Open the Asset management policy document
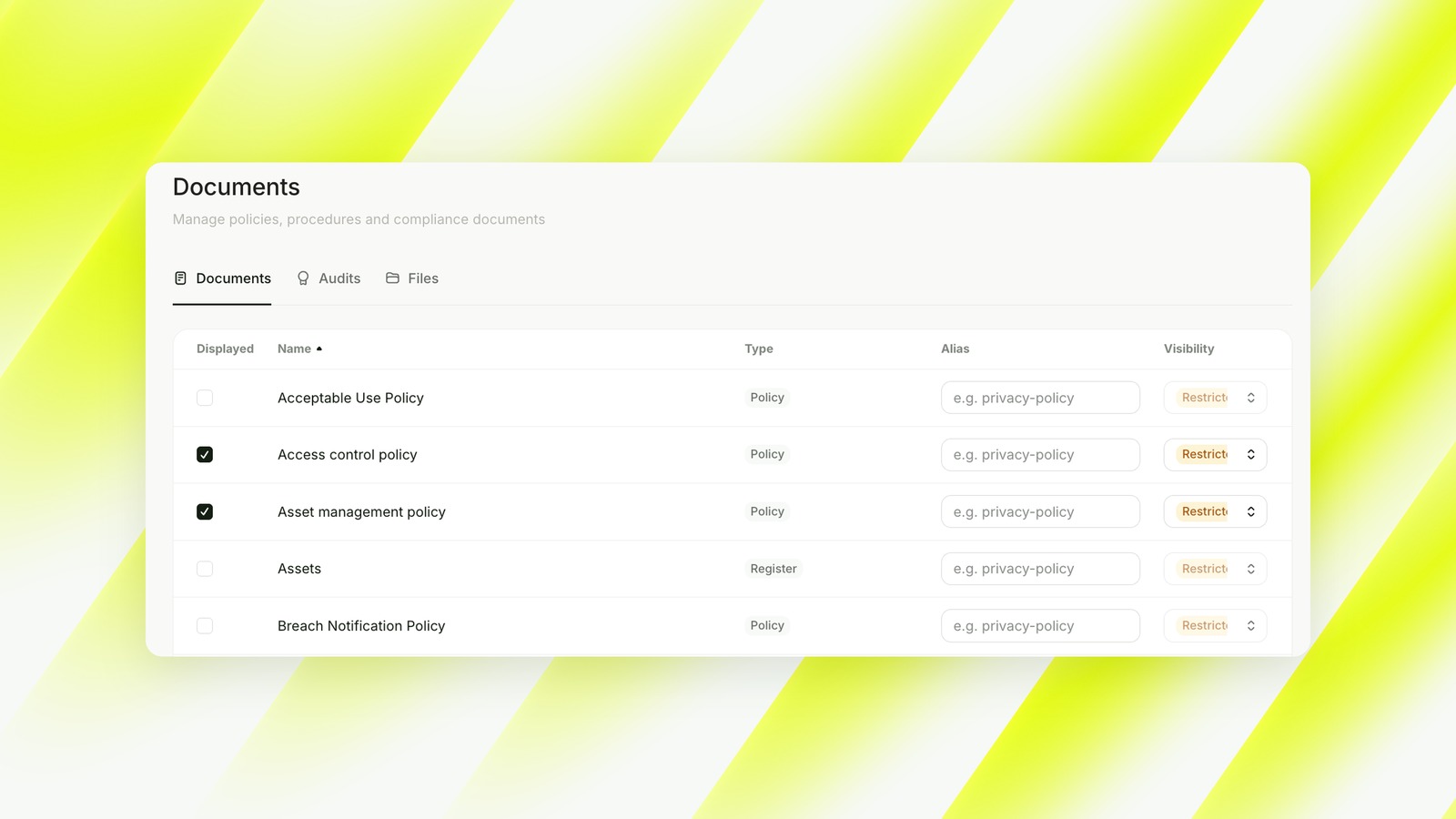 (361, 511)
